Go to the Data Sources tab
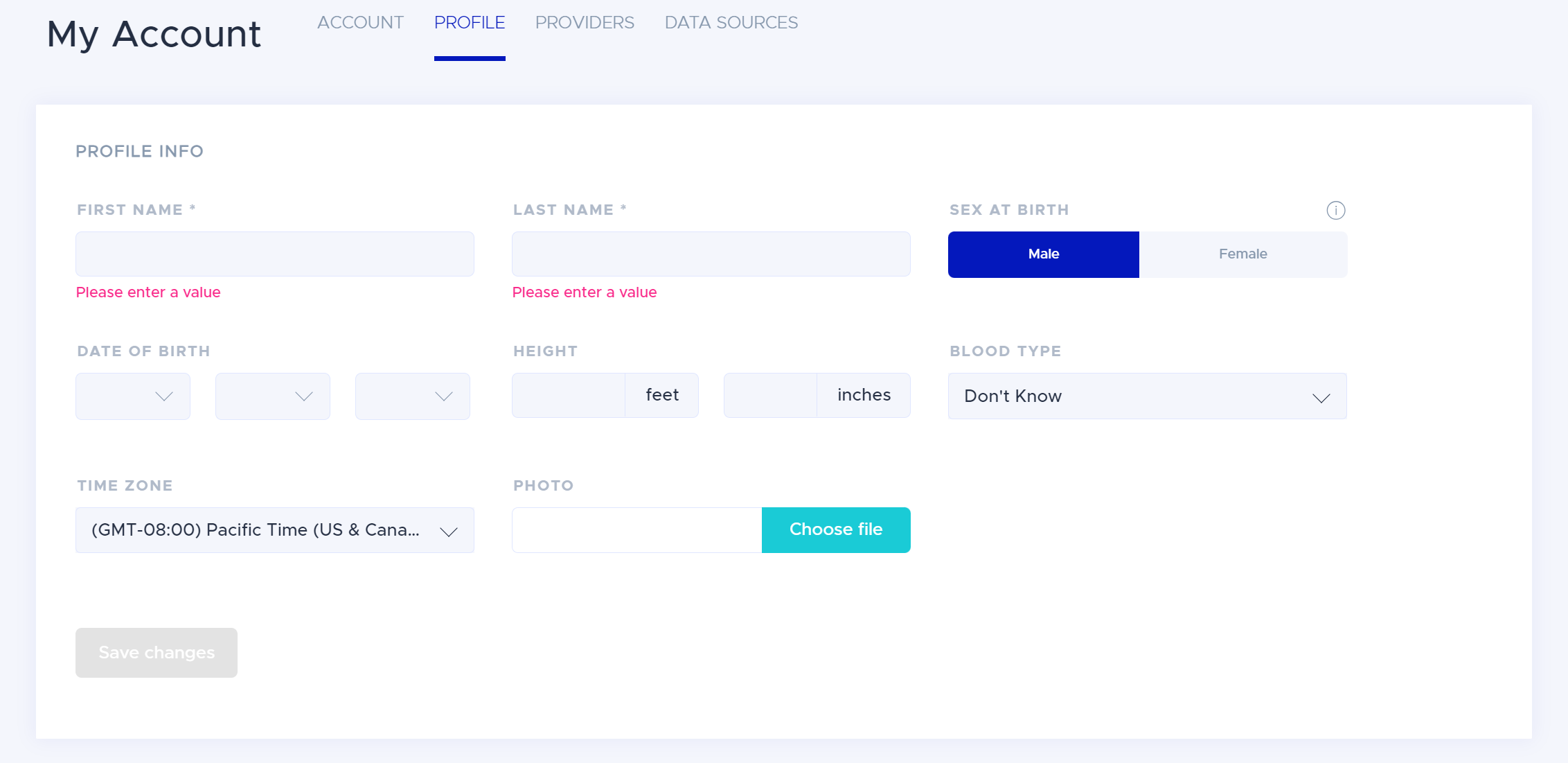1568x763 pixels. click(x=731, y=23)
